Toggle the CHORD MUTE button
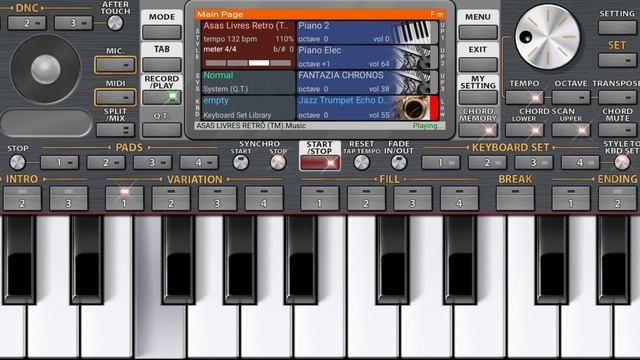640x360 pixels. click(x=617, y=130)
